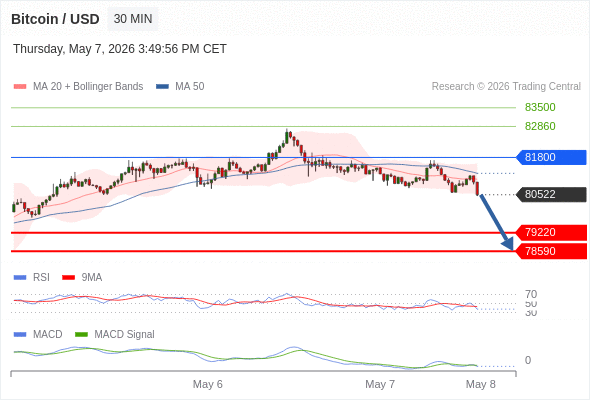The width and height of the screenshot is (590, 400).
Task: Toggle the MACD Signal green legend item
Action: click(115, 335)
